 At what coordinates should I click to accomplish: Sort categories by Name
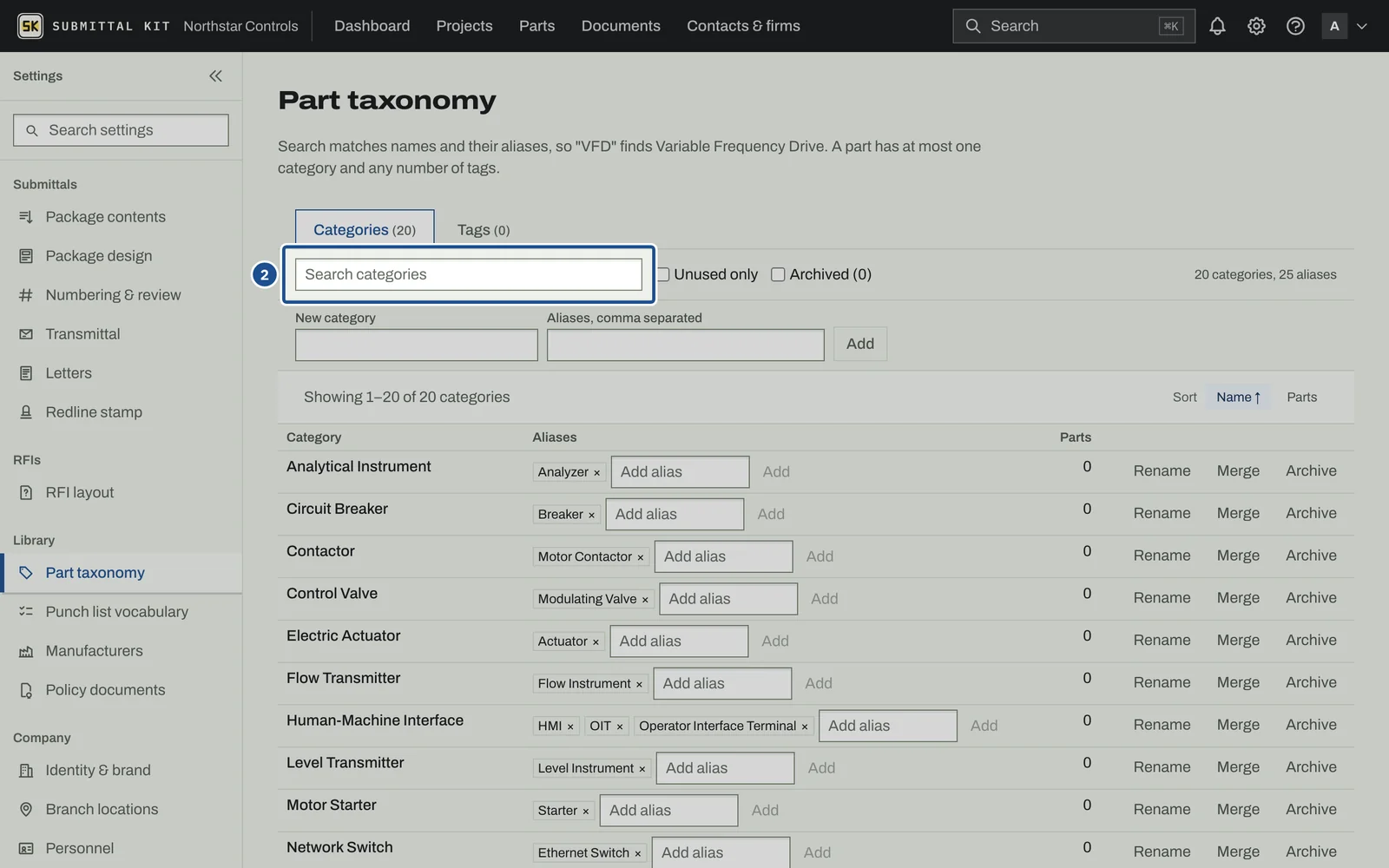coord(1238,397)
